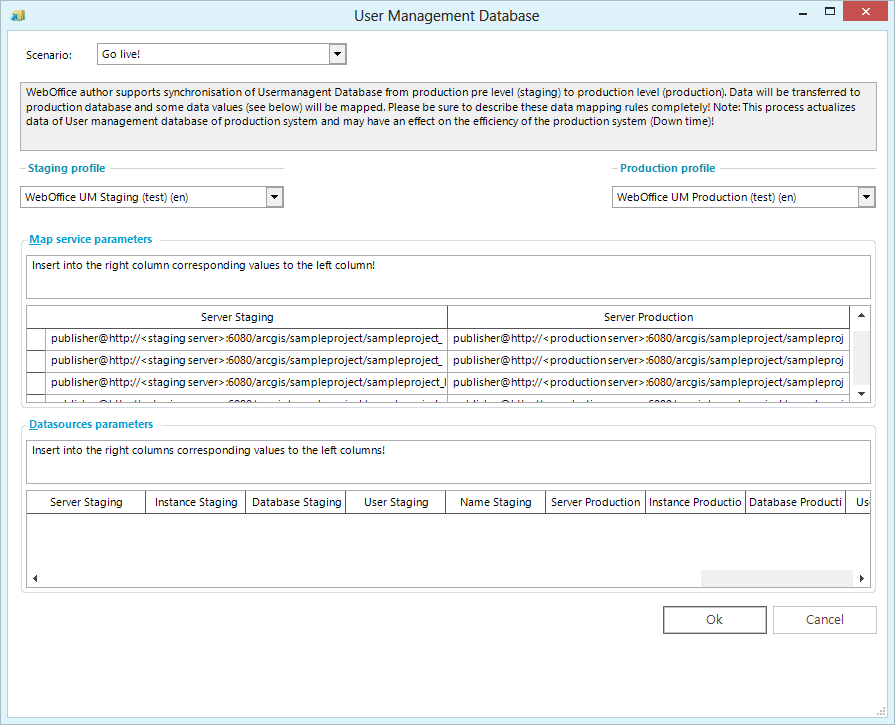The width and height of the screenshot is (895, 725).
Task: Click the Datasources parameters group label
Action: pyautogui.click(x=91, y=423)
